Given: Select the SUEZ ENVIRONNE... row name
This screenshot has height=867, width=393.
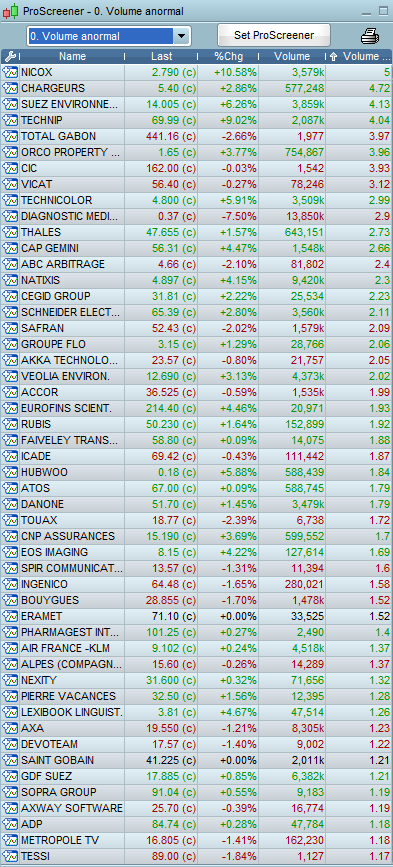Looking at the screenshot, I should pyautogui.click(x=70, y=105).
